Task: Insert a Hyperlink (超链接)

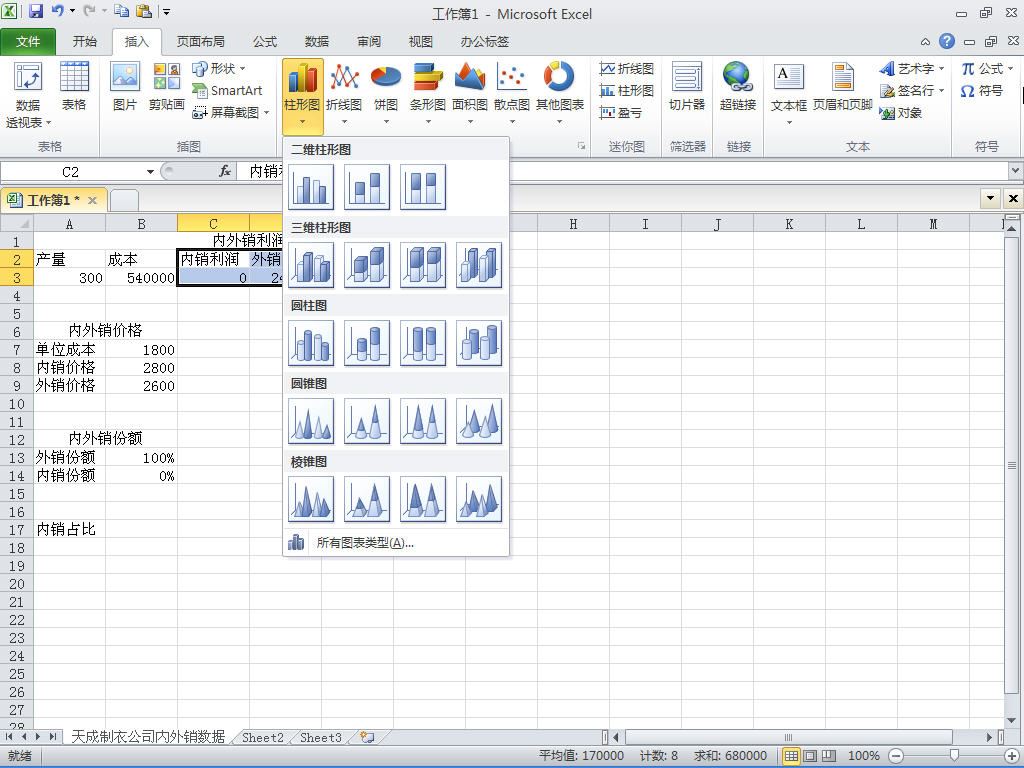Action: (x=738, y=87)
